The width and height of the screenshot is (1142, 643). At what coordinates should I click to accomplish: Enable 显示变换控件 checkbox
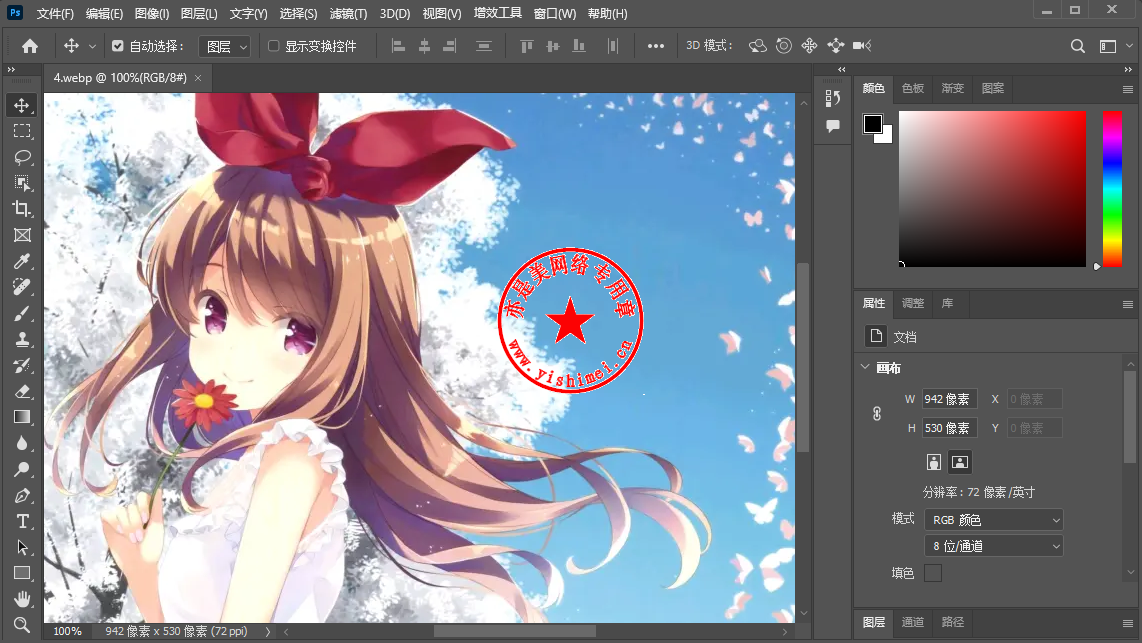(273, 46)
